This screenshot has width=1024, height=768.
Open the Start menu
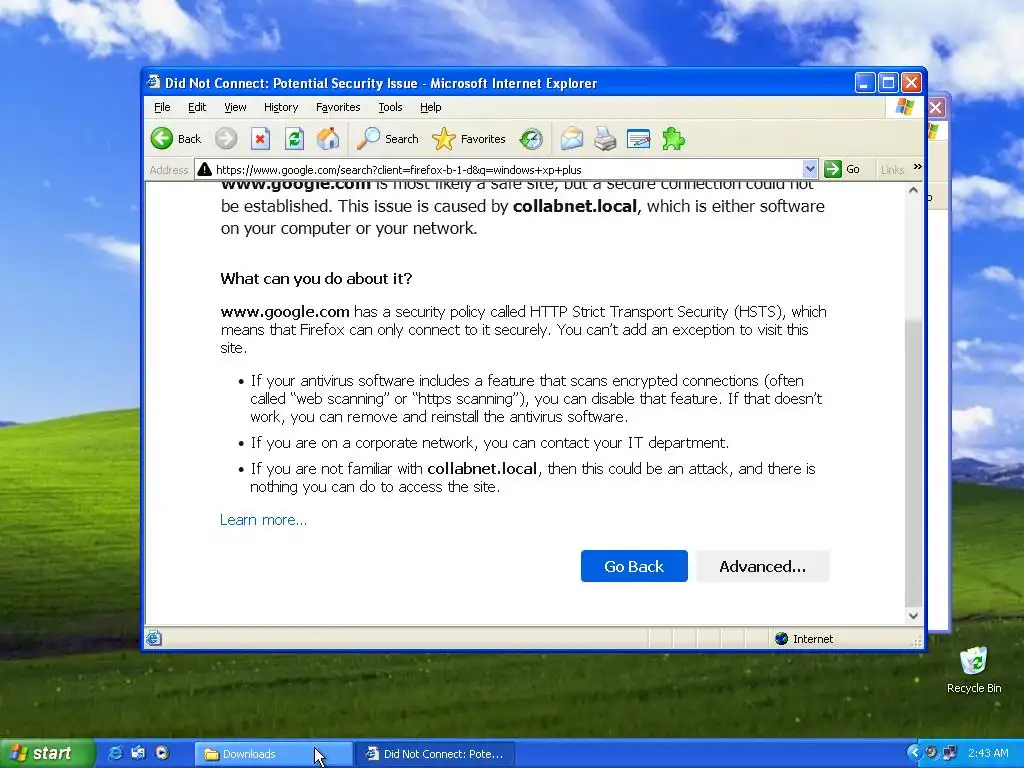47,753
